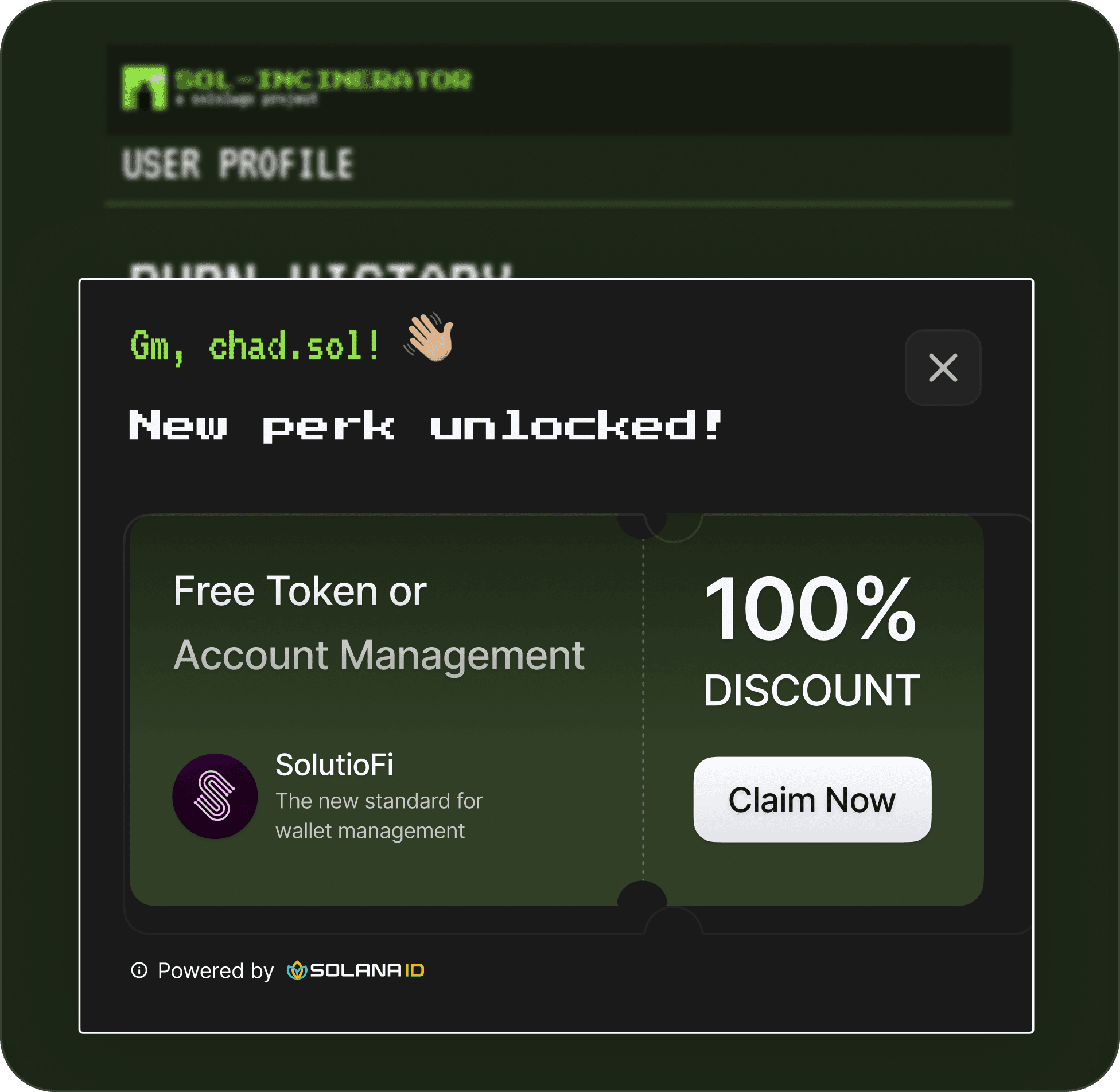
Task: Click the SolutioFi purple logo icon
Action: [215, 796]
